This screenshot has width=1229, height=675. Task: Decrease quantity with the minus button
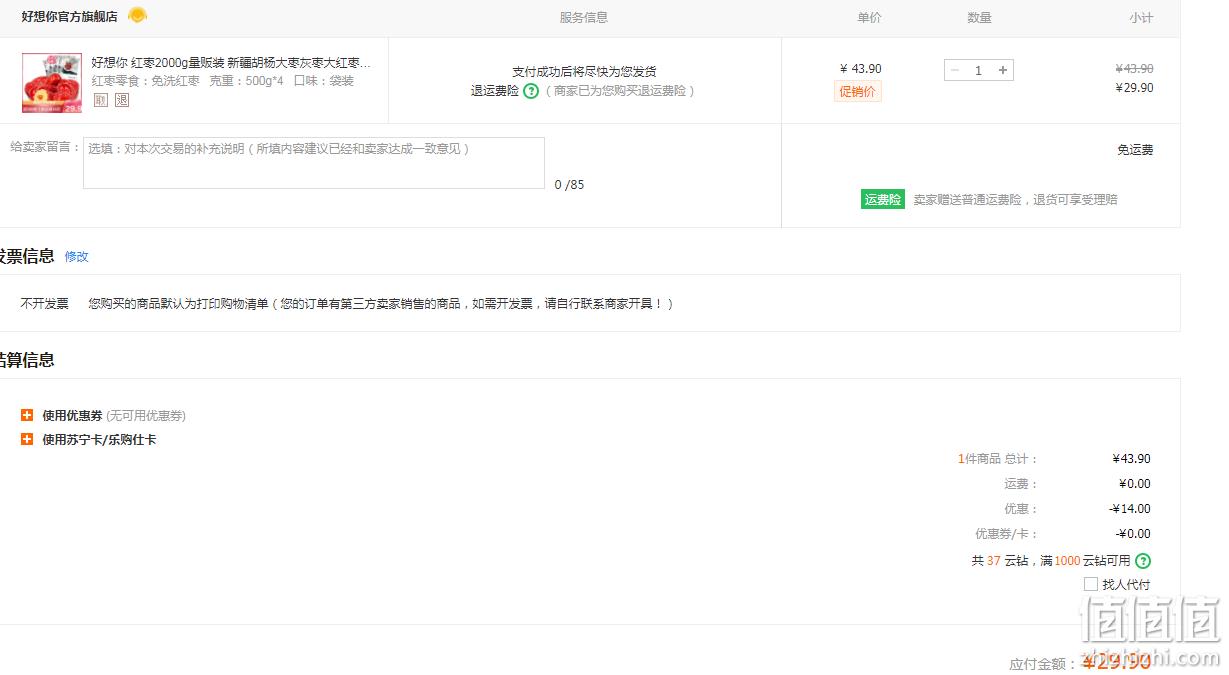pyautogui.click(x=955, y=70)
